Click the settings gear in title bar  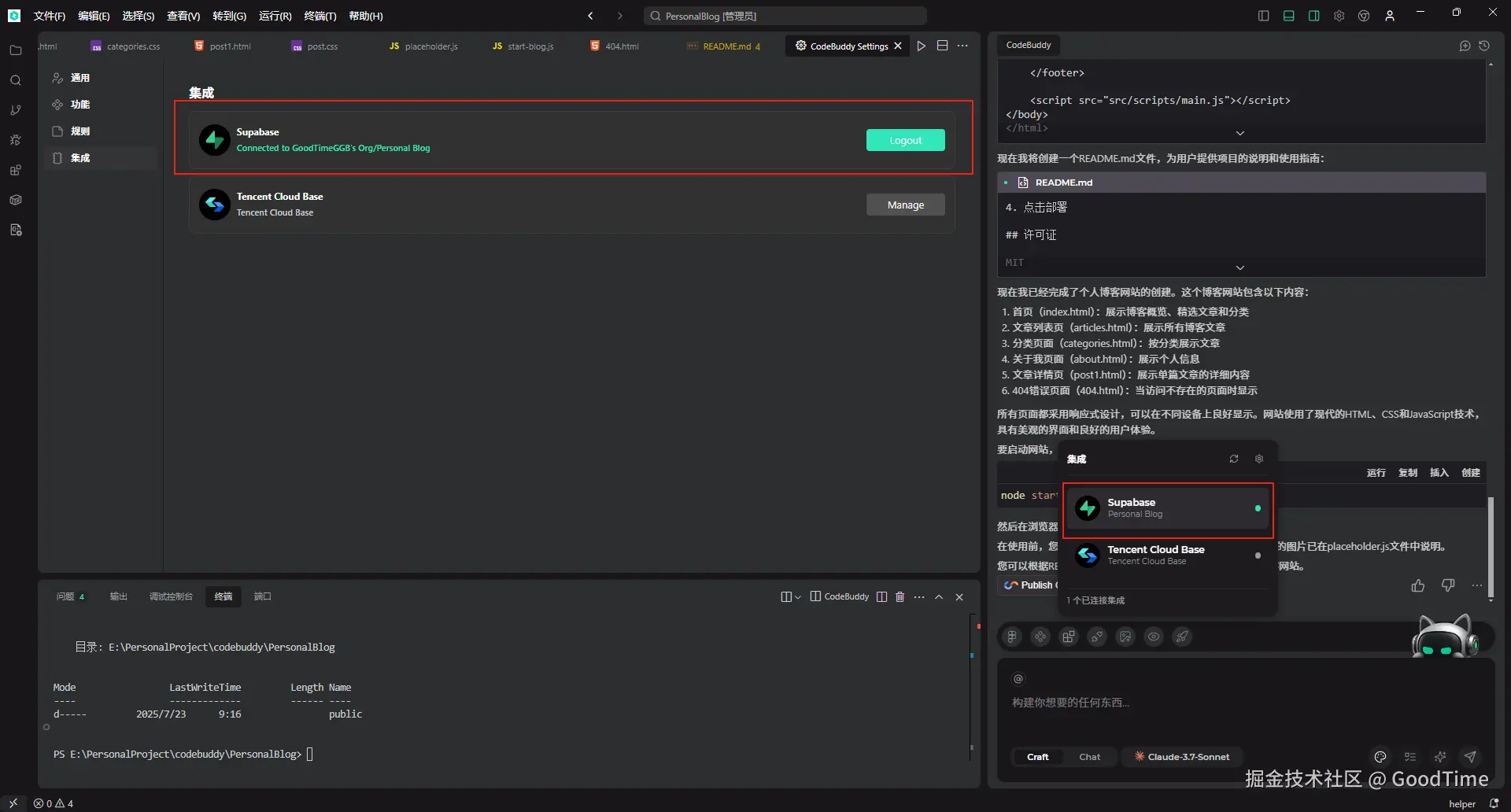[1339, 16]
